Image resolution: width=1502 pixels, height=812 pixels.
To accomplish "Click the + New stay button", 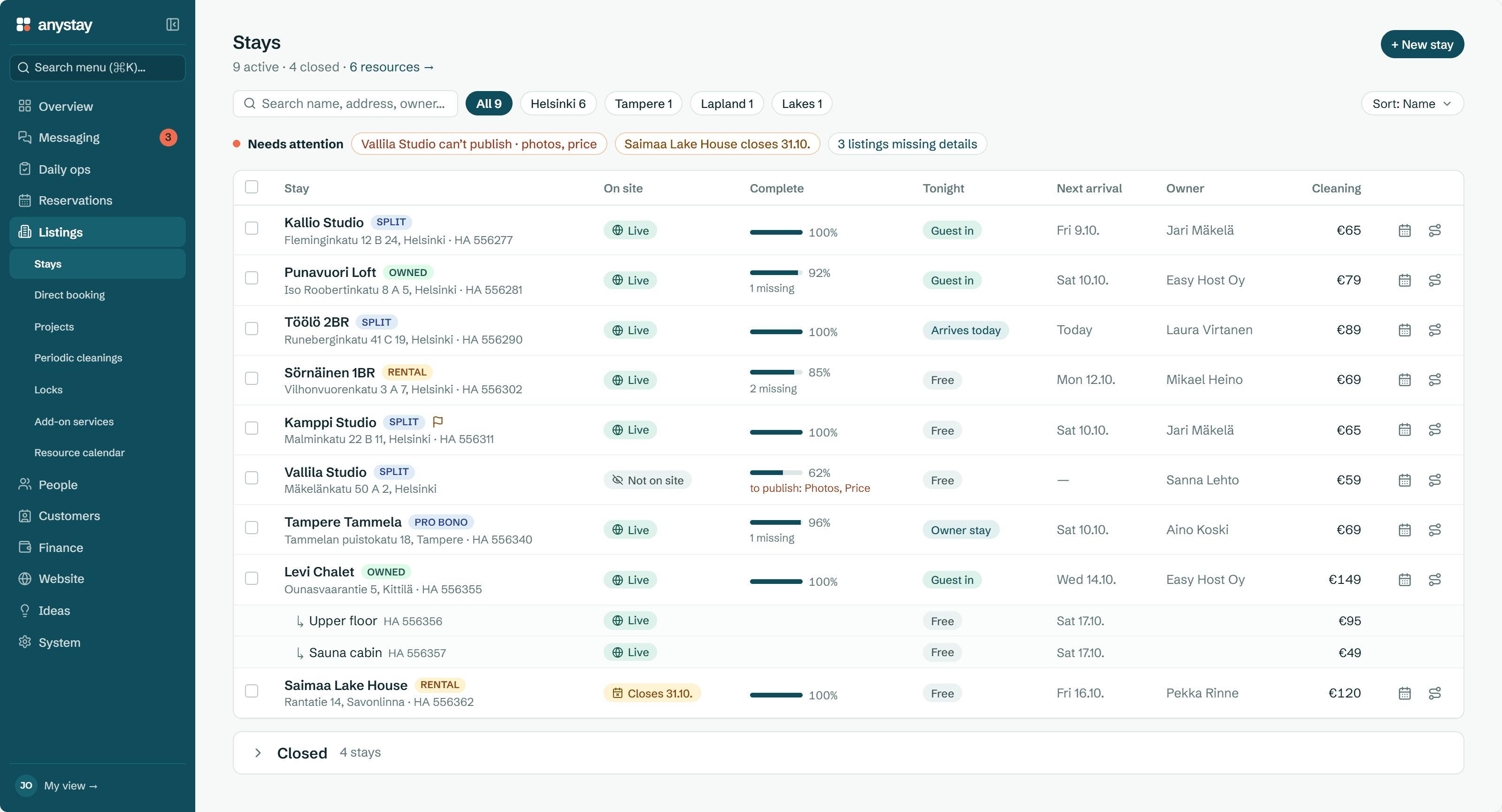I will click(x=1422, y=44).
